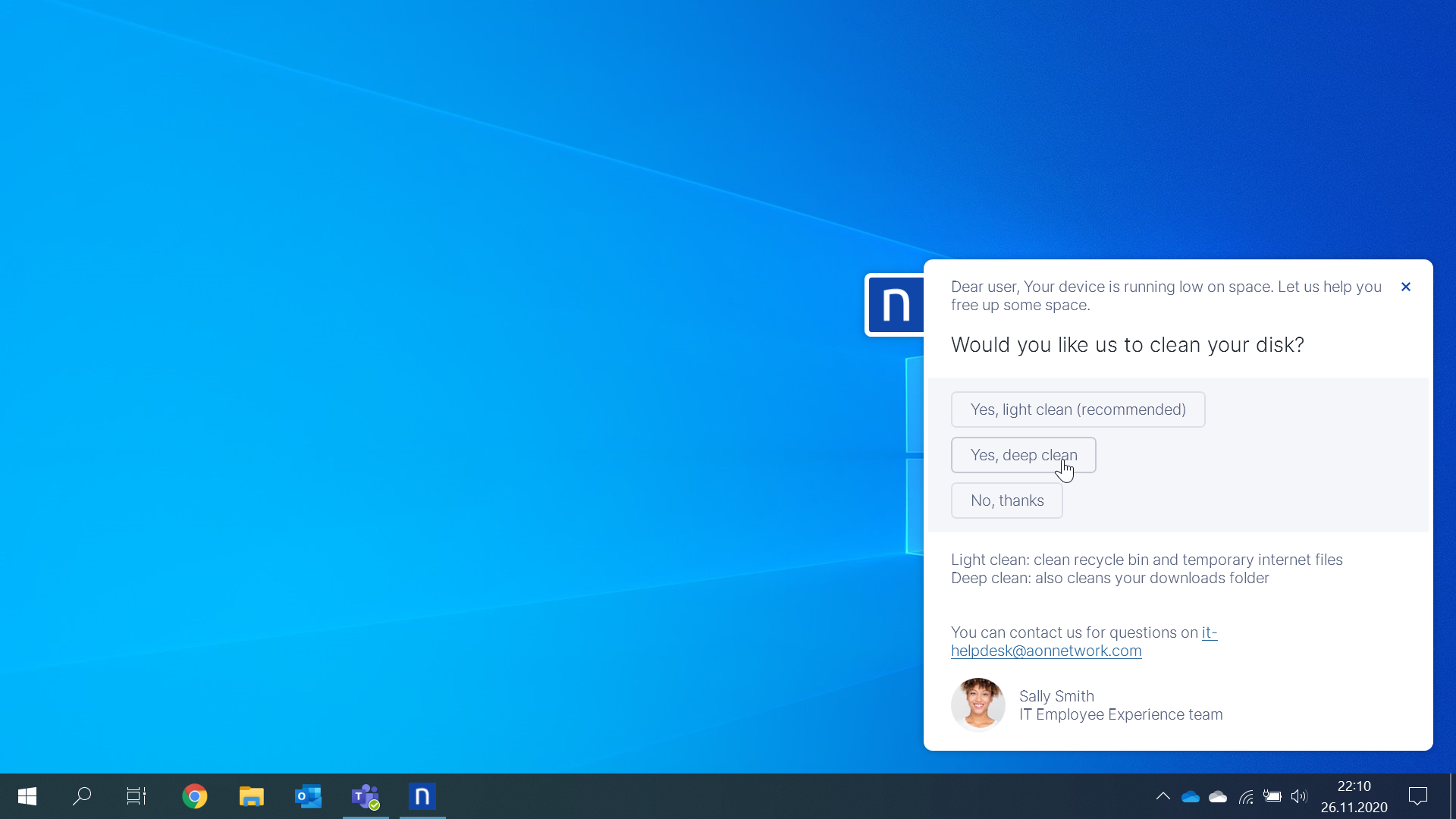This screenshot has height=819, width=1456.
Task: Click the white OneDrive cloud tray icon
Action: coord(1218,796)
